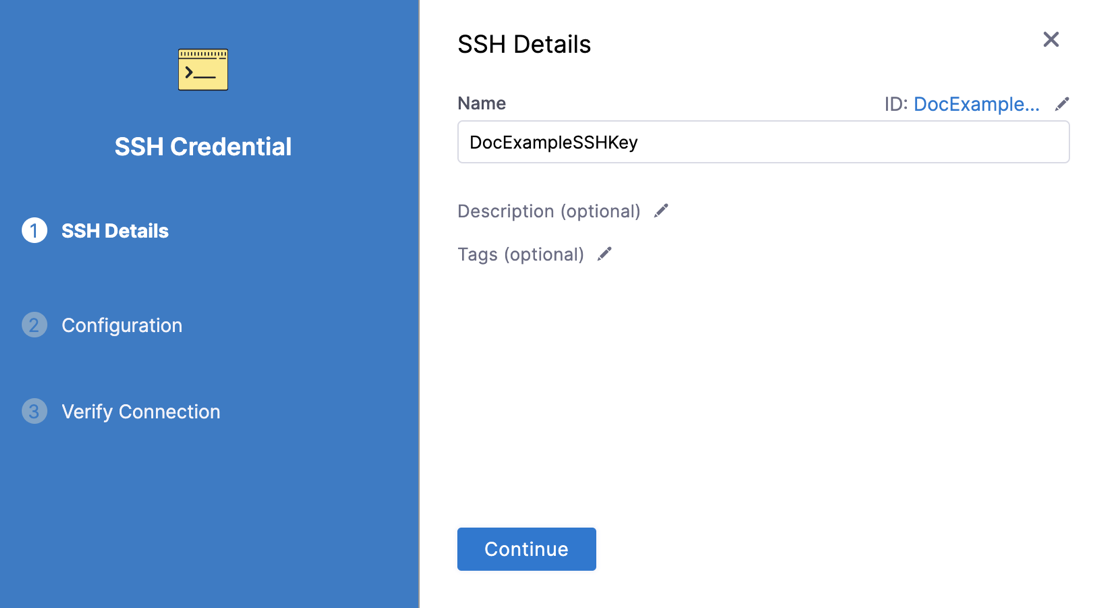This screenshot has height=608, width=1106.
Task: Click the step 1 number circle
Action: (35, 231)
